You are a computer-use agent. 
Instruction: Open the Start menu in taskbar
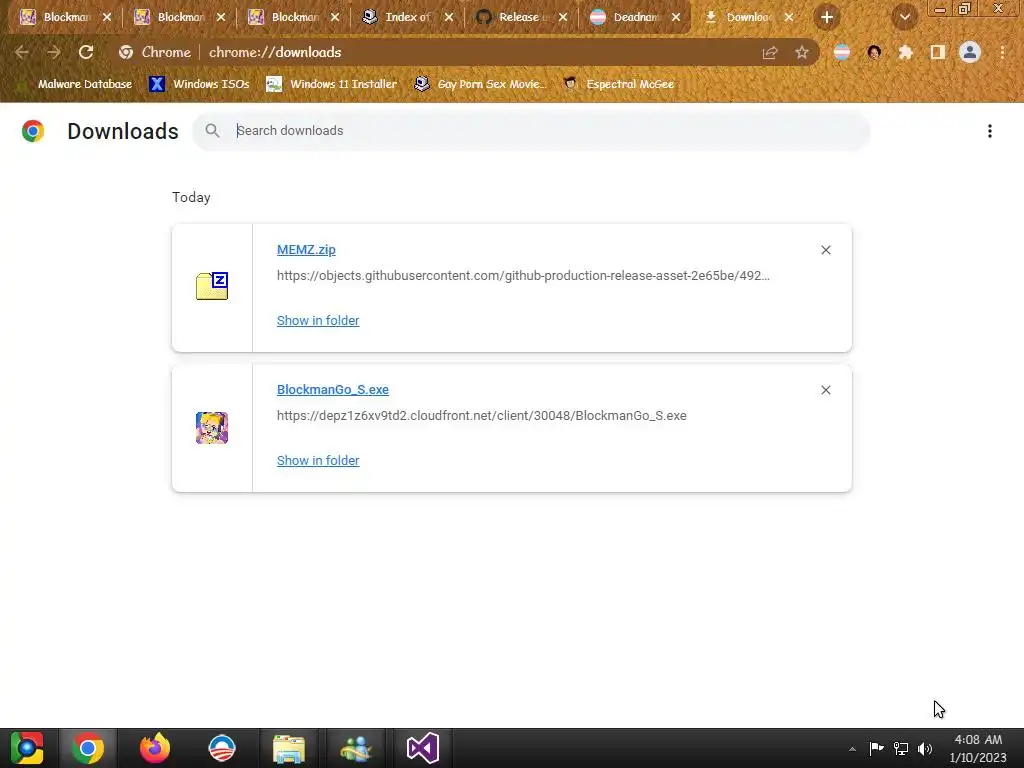[x=27, y=748]
